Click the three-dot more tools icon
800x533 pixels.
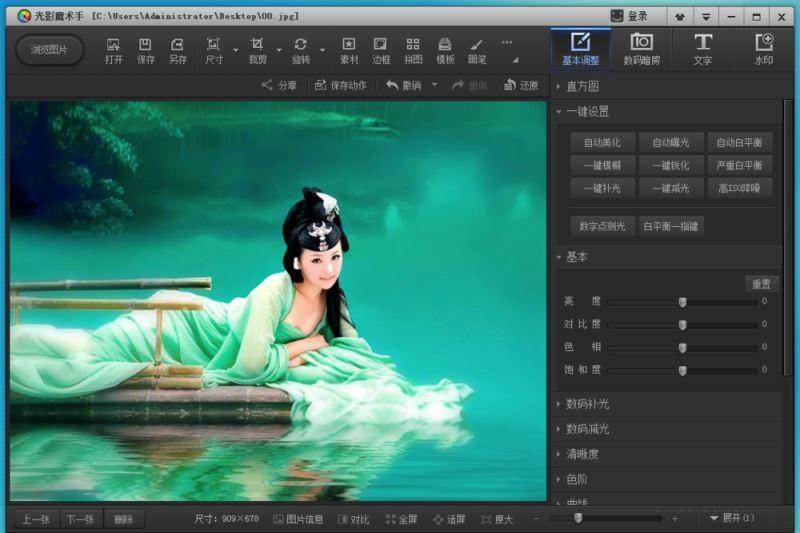click(507, 42)
